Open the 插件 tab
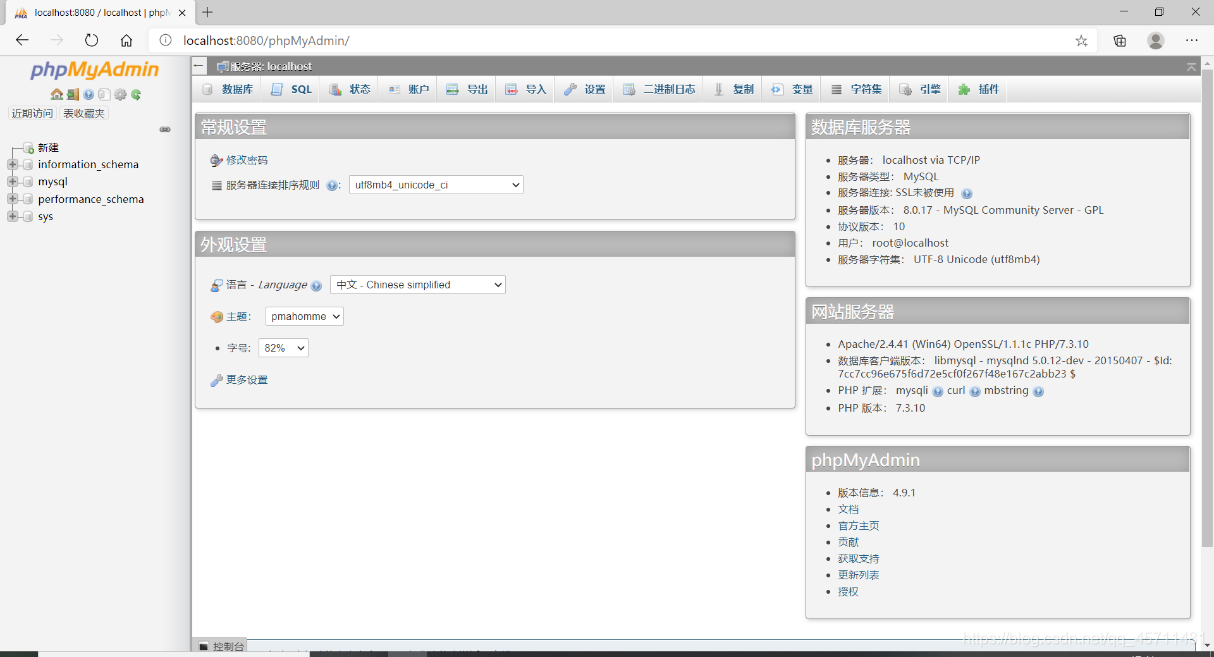This screenshot has width=1214, height=657. pyautogui.click(x=979, y=89)
